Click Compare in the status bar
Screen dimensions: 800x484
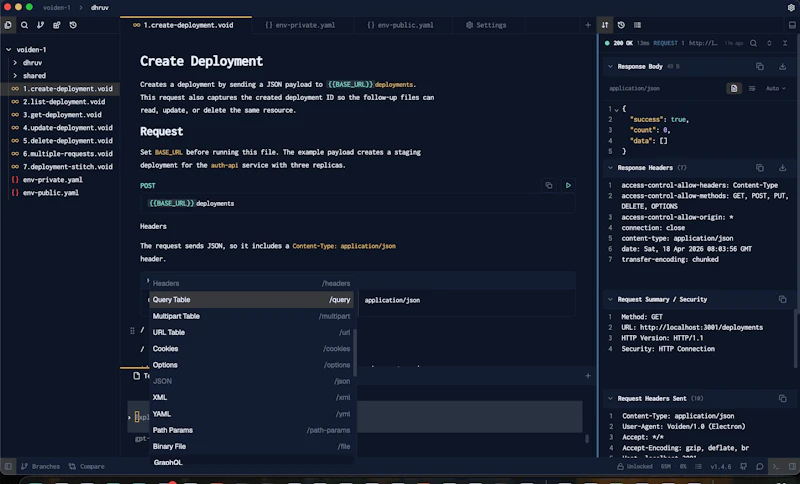[86, 466]
